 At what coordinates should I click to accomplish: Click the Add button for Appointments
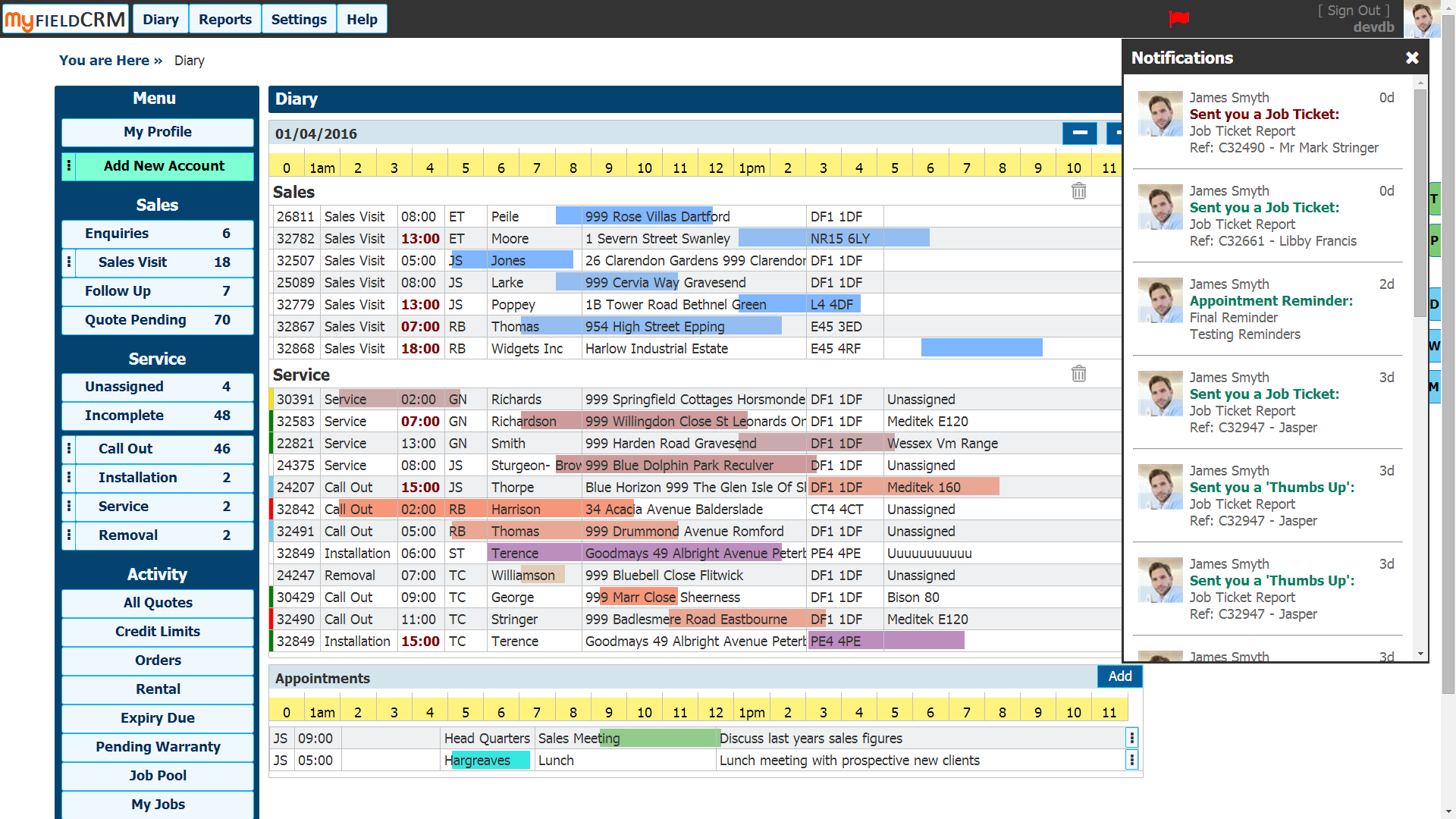pos(1120,675)
